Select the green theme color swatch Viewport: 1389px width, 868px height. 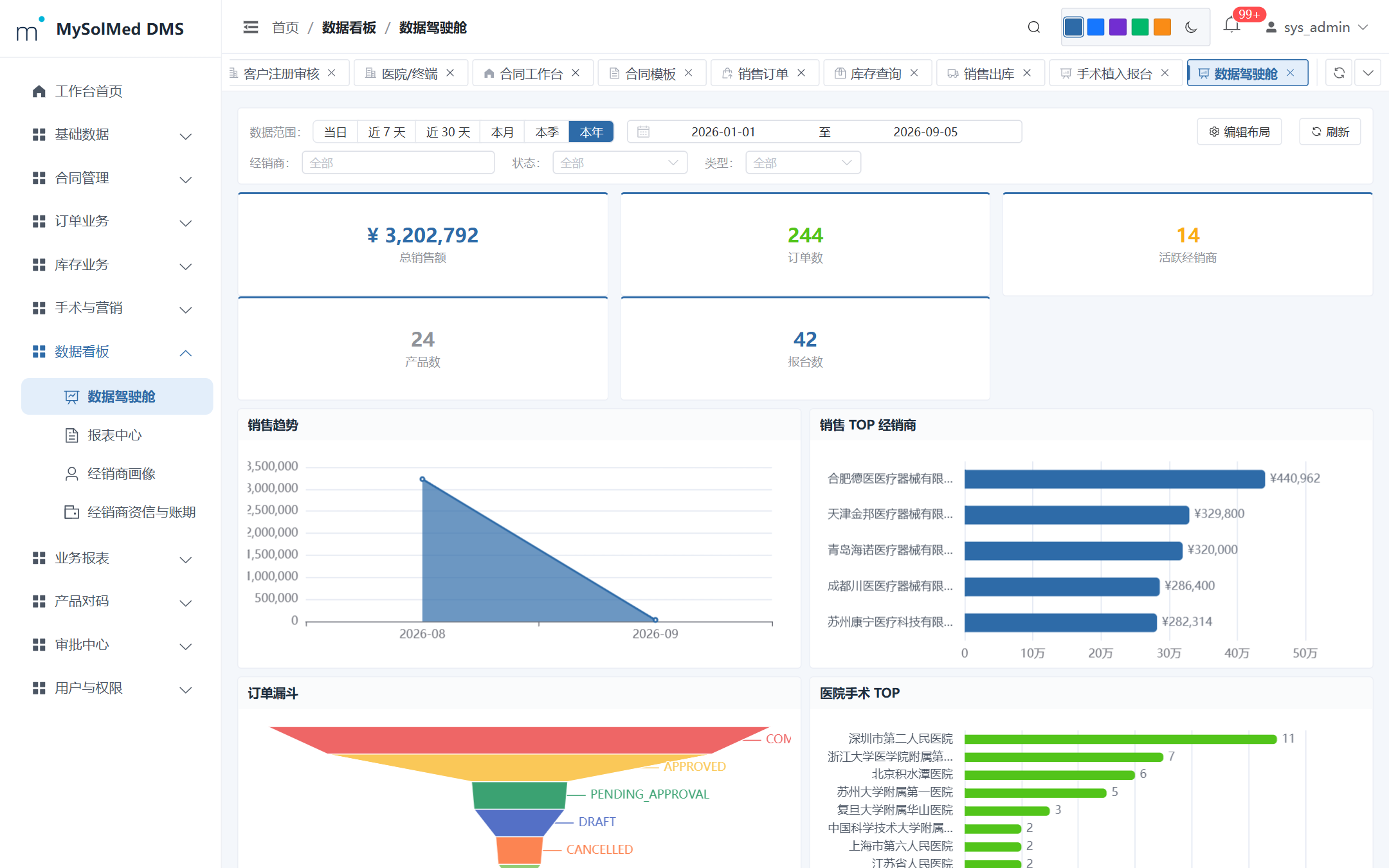1140,27
